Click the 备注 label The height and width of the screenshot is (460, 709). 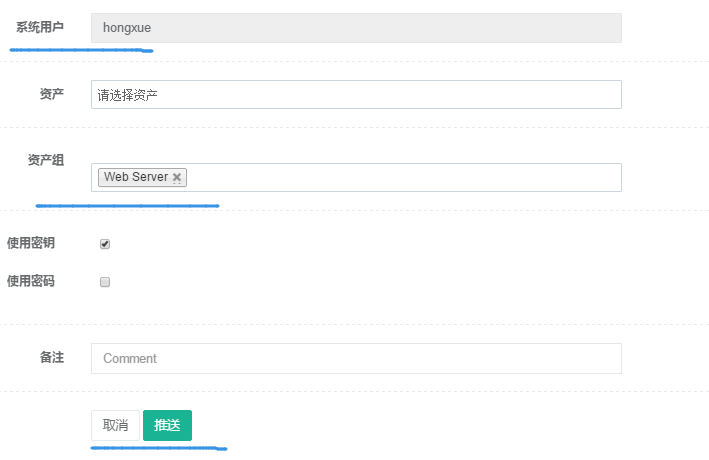[52, 357]
